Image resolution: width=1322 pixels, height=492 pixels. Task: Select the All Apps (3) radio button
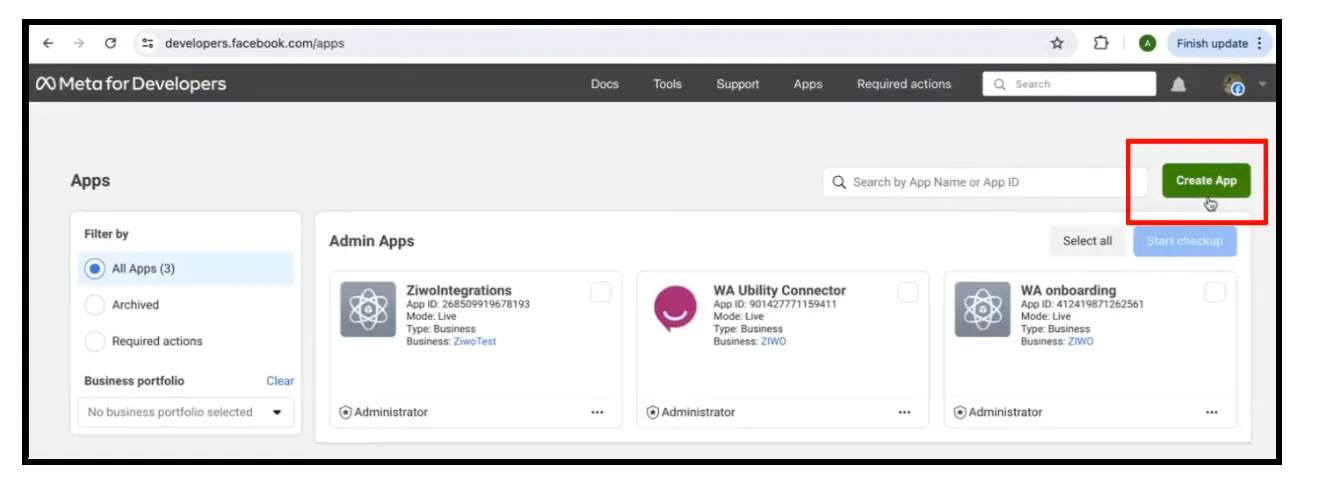coord(95,268)
